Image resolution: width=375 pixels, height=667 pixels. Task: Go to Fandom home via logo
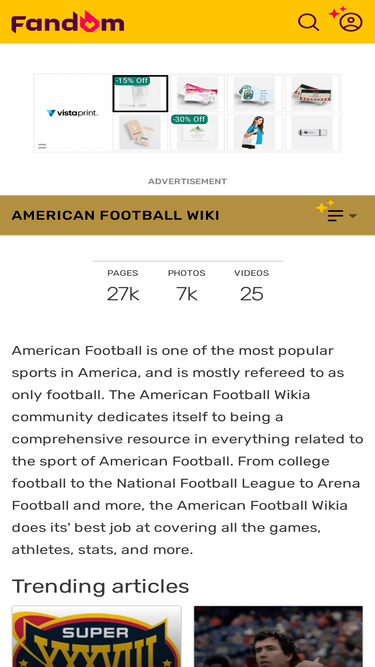click(x=68, y=22)
